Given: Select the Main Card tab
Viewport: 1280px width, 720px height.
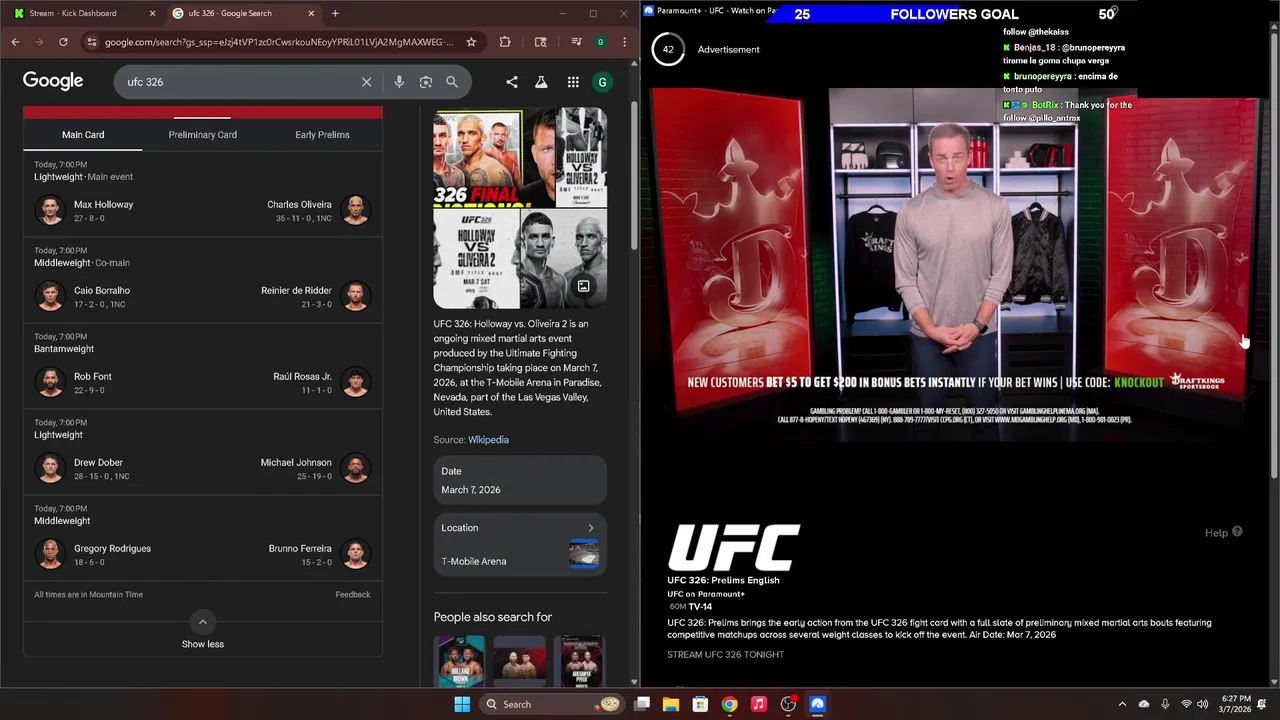Looking at the screenshot, I should 83,135.
